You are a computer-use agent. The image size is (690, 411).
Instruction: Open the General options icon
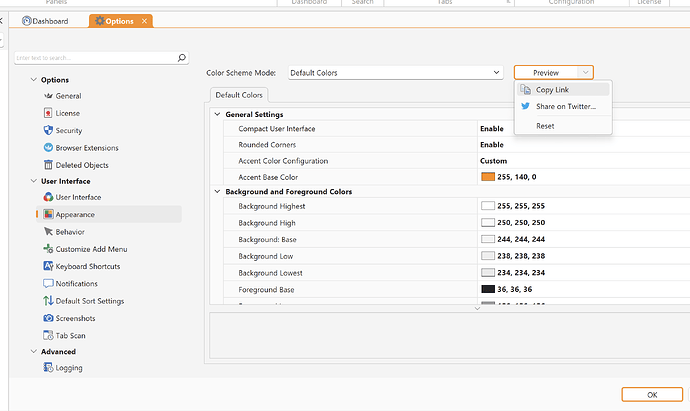tap(48, 95)
